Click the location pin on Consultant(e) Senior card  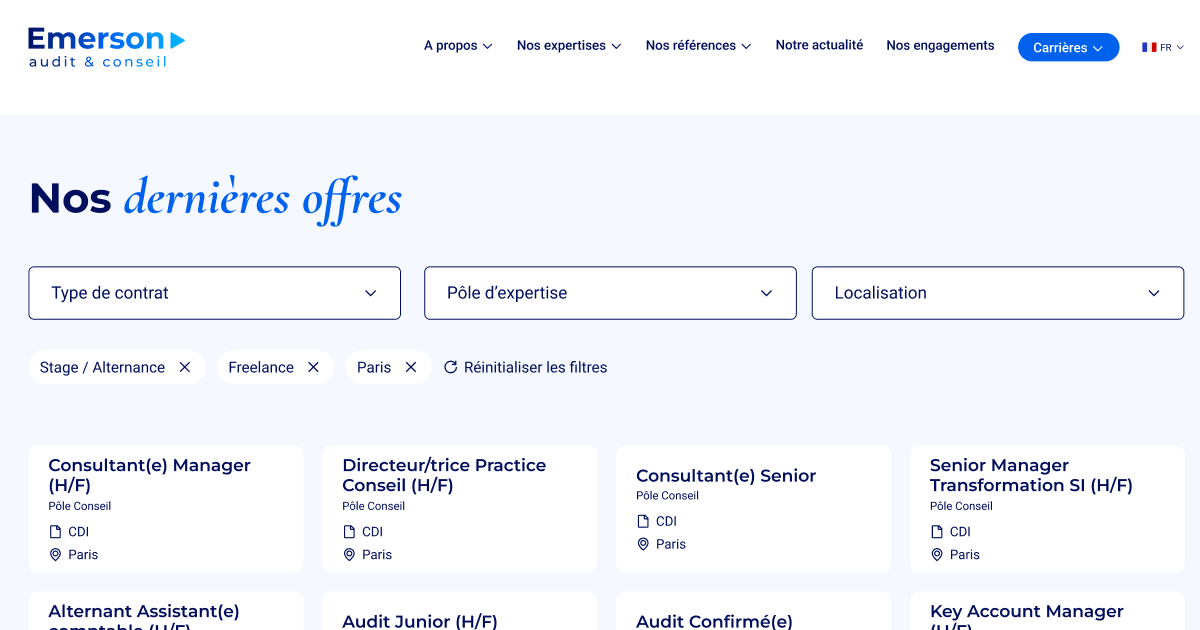pyautogui.click(x=642, y=544)
